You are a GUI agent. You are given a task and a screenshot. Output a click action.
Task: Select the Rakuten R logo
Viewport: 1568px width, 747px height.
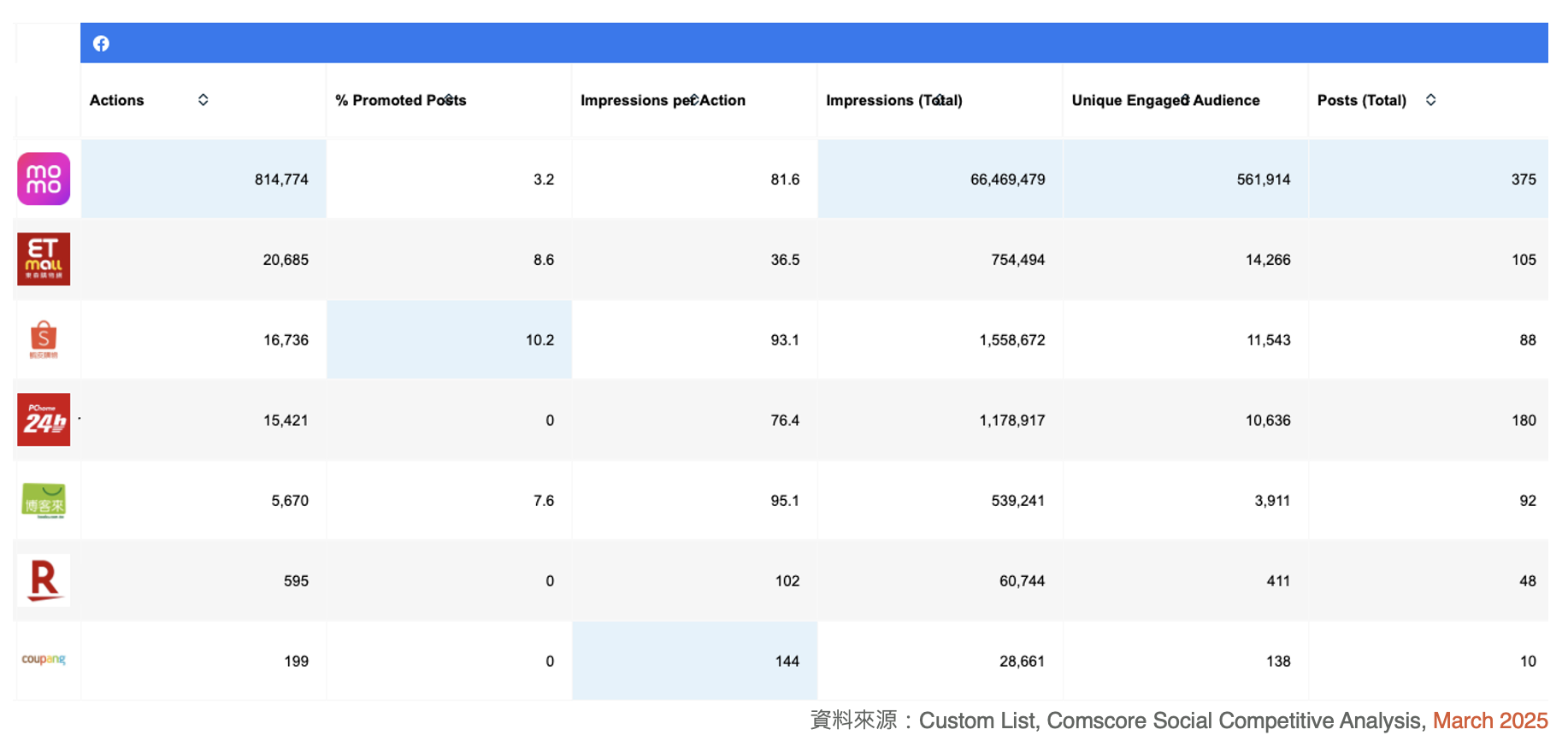click(44, 580)
